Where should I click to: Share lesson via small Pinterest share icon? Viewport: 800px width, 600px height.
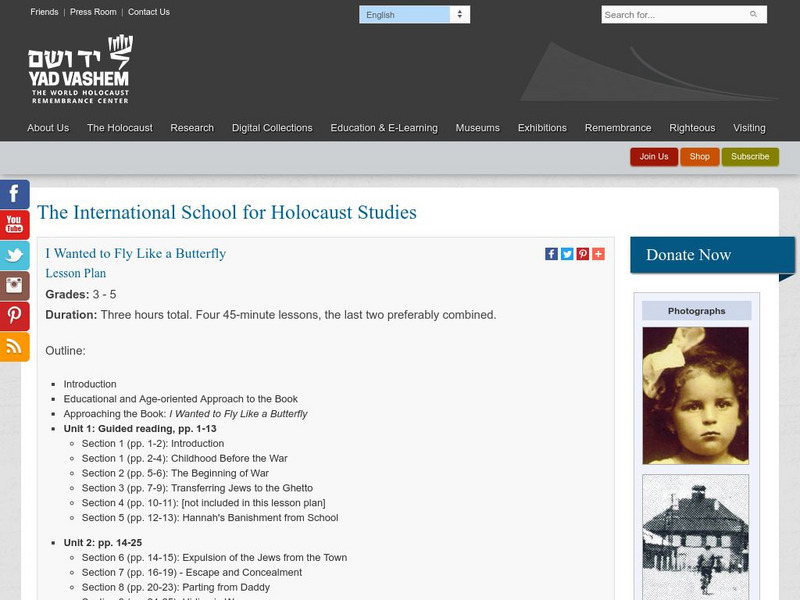point(583,254)
